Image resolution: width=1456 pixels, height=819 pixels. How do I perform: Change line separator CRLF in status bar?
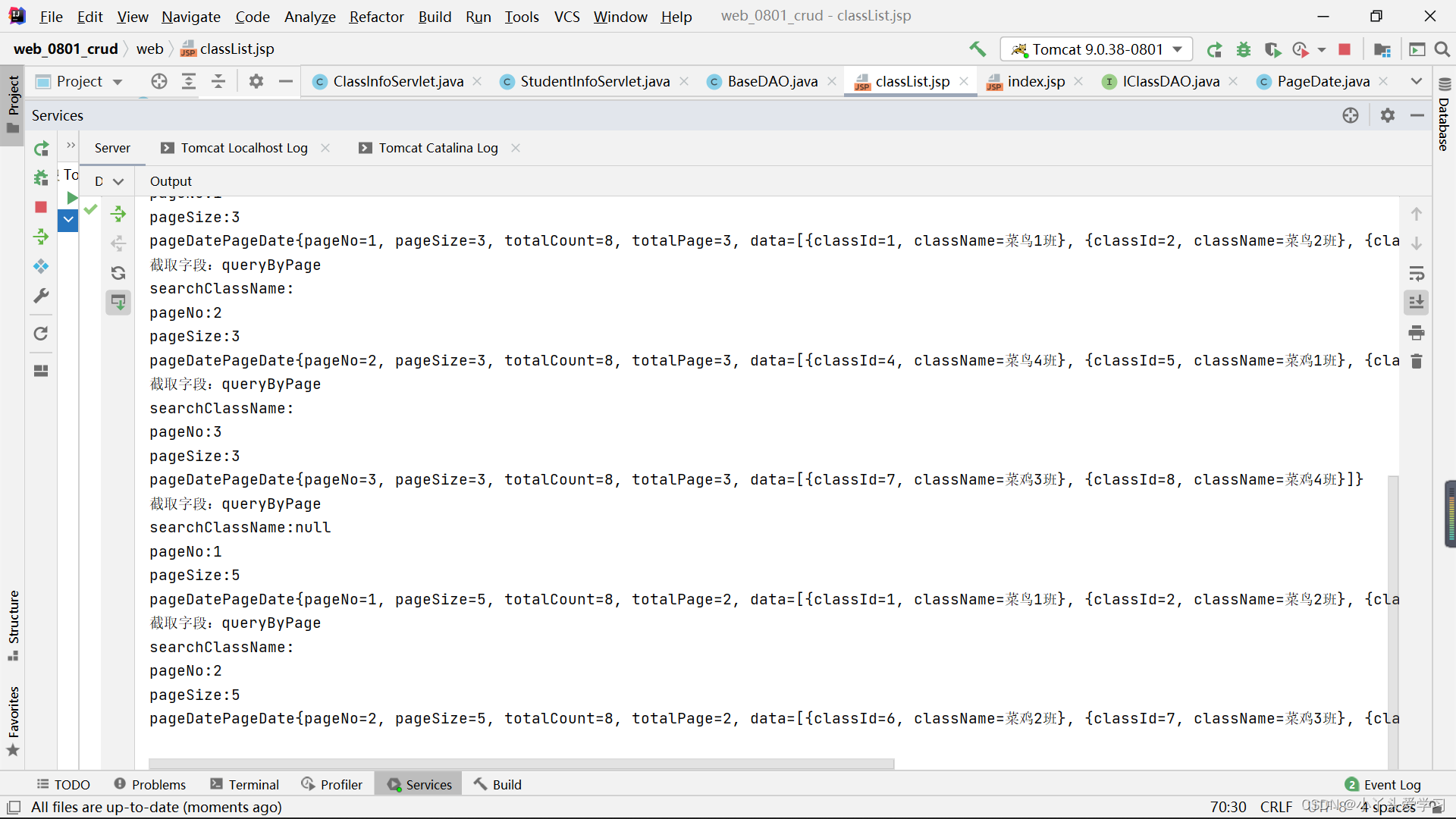tap(1276, 807)
